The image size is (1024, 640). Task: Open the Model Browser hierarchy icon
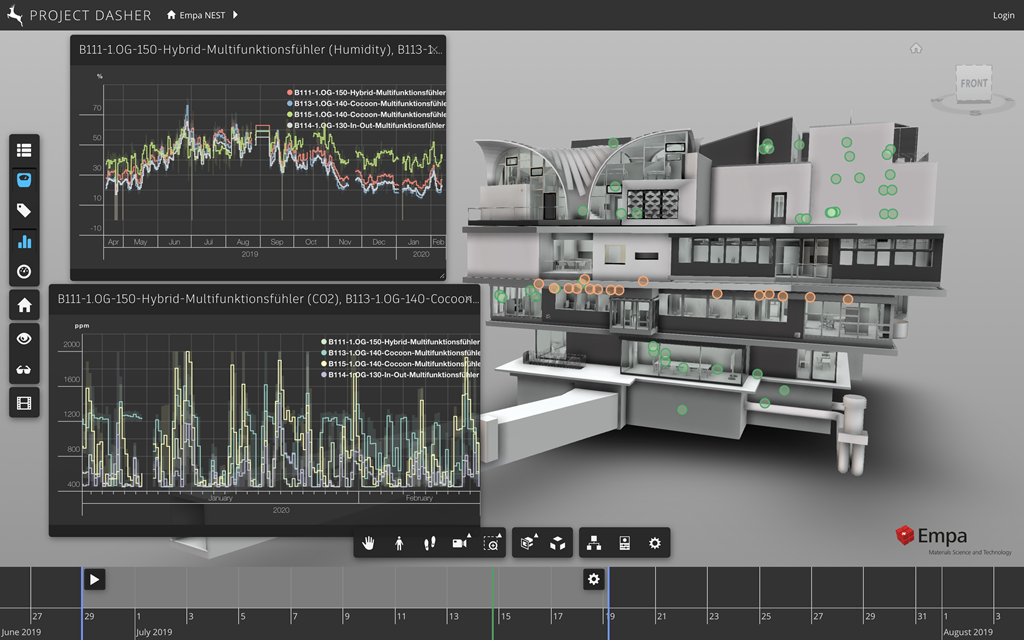(x=594, y=543)
